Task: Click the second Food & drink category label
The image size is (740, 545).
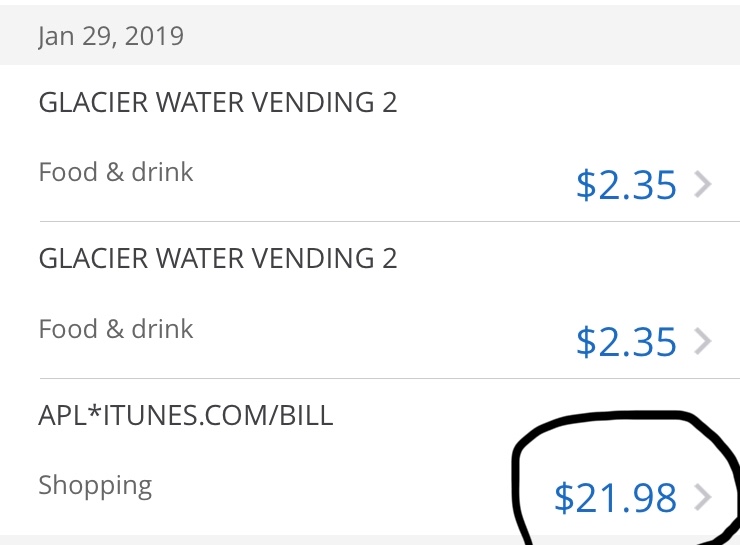Action: point(116,329)
